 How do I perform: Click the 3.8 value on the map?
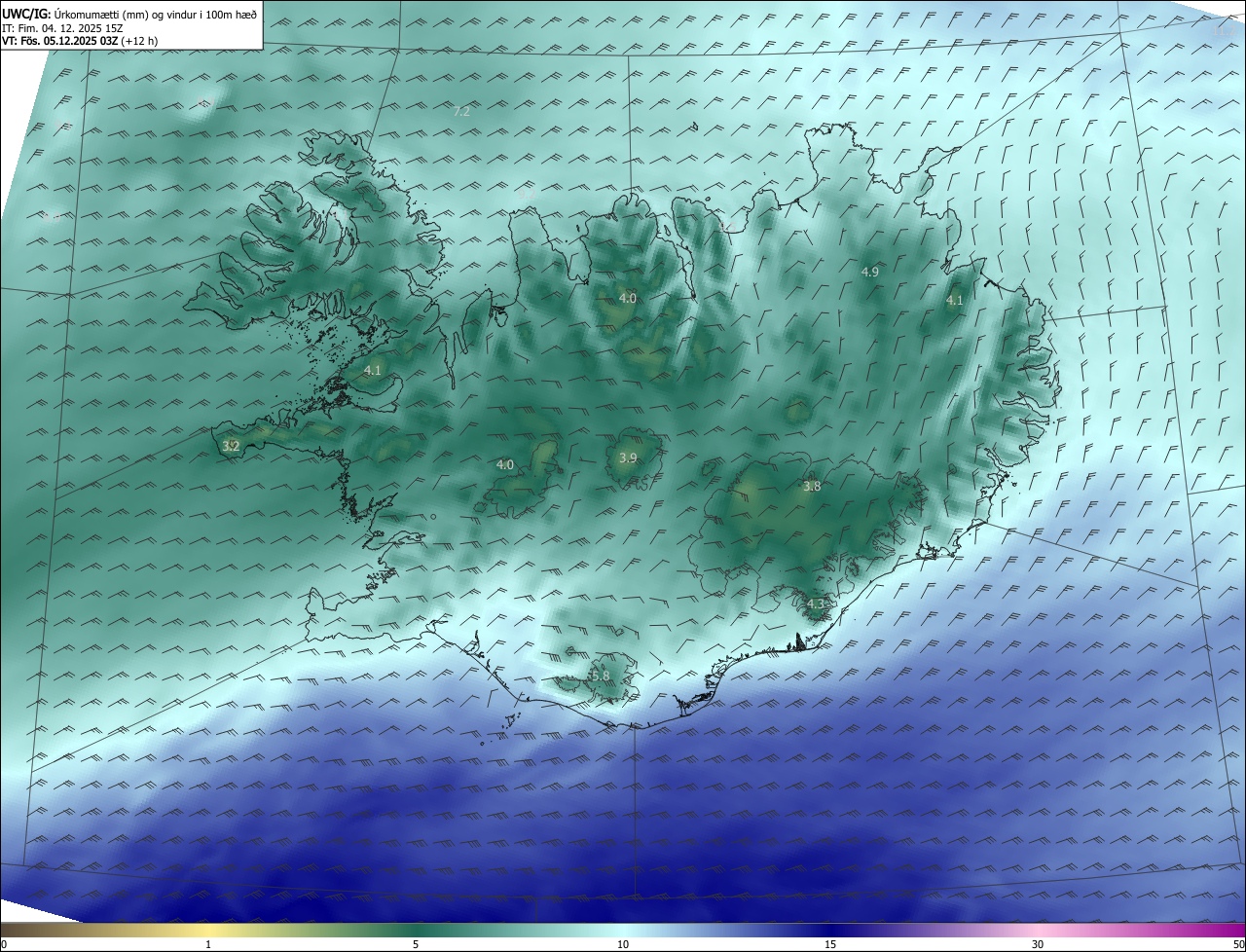click(x=812, y=486)
